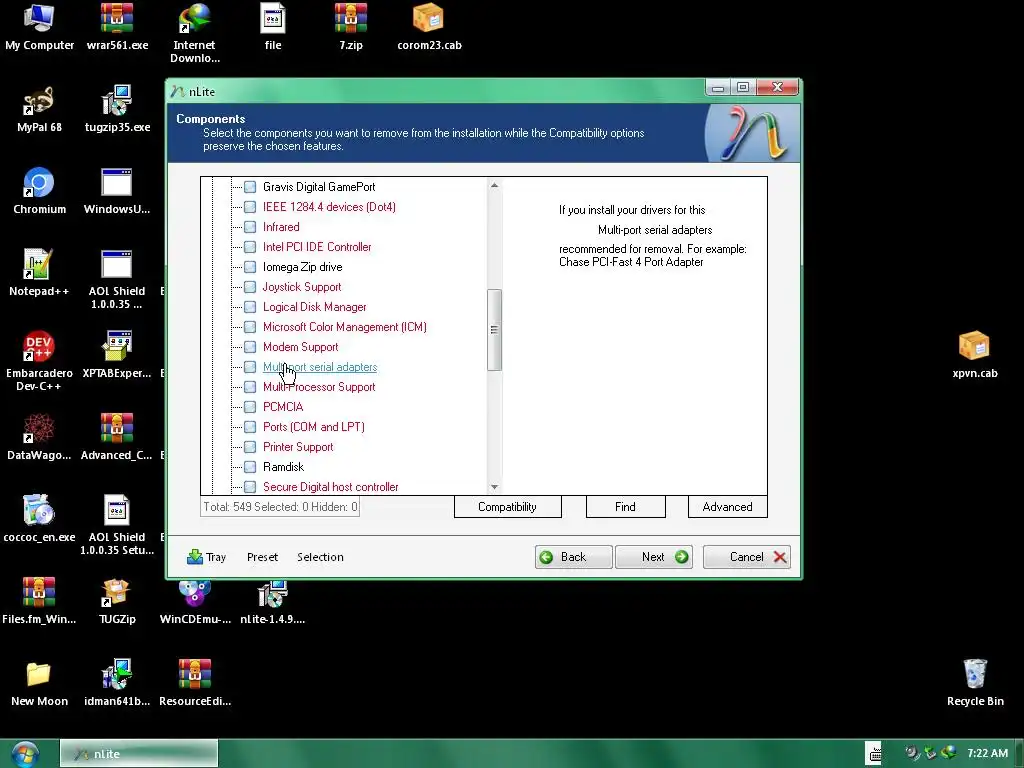
Task: Click nLite taskbar button
Action: coord(139,754)
